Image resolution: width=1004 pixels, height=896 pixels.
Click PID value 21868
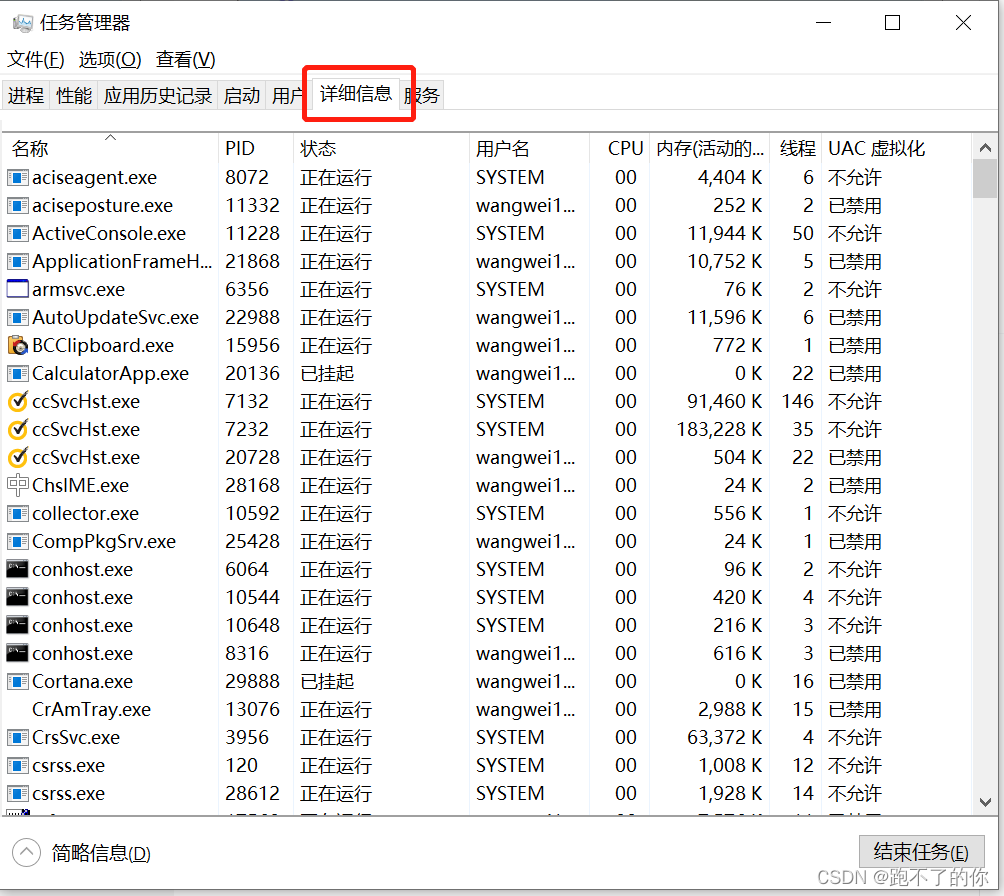252,261
